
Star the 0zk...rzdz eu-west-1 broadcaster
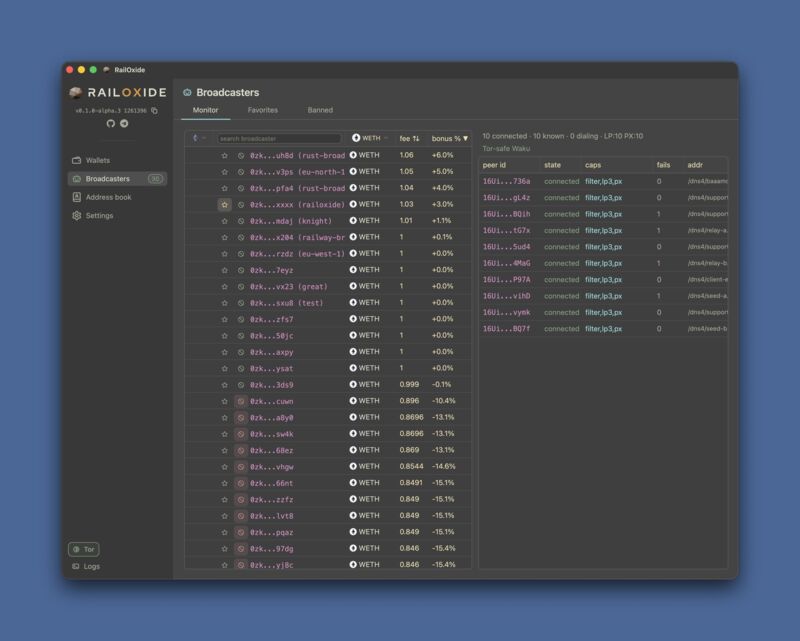tap(224, 254)
